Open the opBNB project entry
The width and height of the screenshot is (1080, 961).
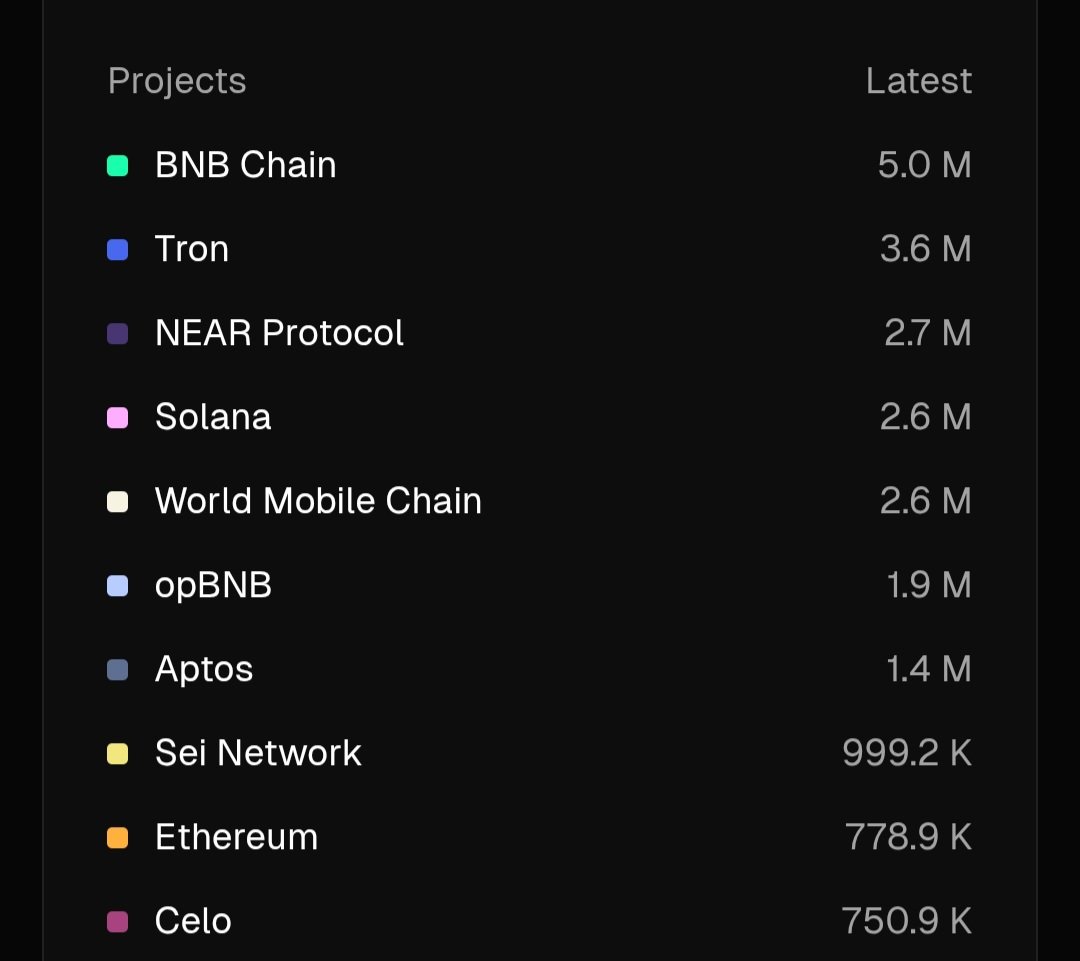tap(213, 585)
